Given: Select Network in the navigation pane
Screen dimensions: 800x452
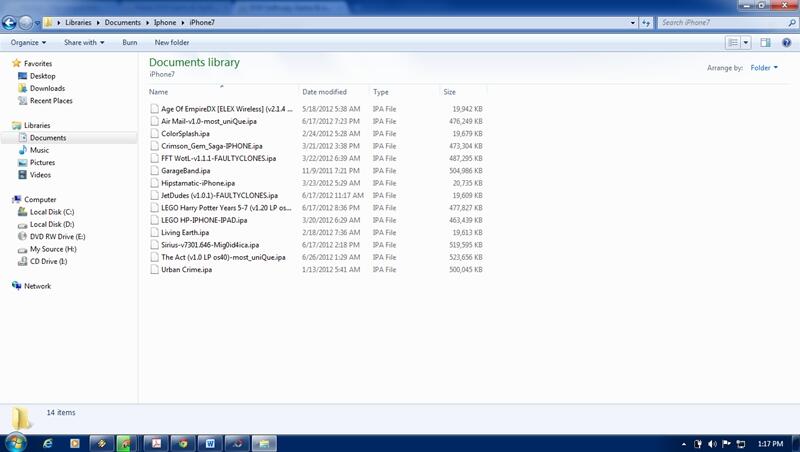Looking at the screenshot, I should [x=37, y=286].
